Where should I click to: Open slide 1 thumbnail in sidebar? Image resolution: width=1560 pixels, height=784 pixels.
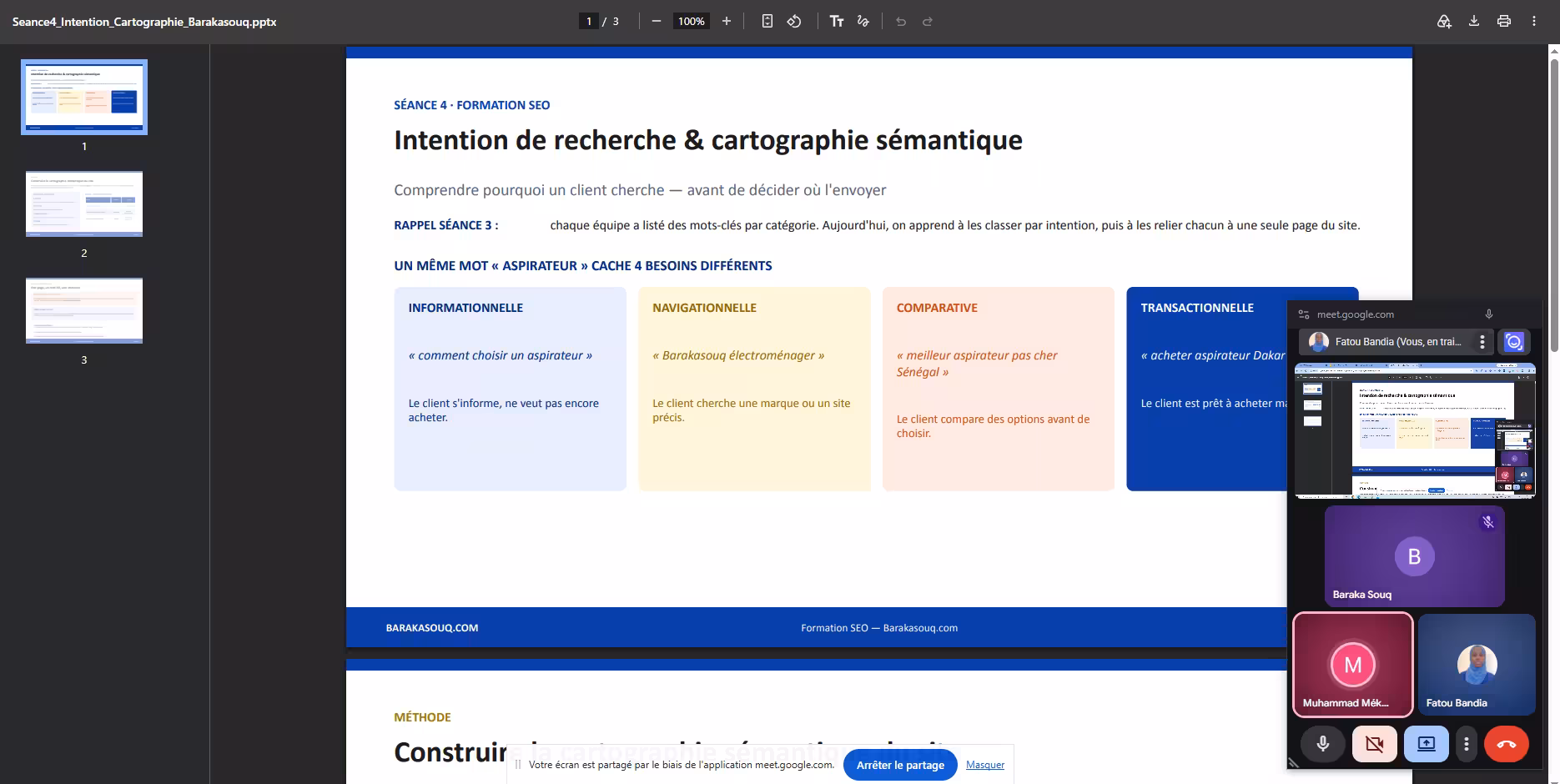point(84,97)
